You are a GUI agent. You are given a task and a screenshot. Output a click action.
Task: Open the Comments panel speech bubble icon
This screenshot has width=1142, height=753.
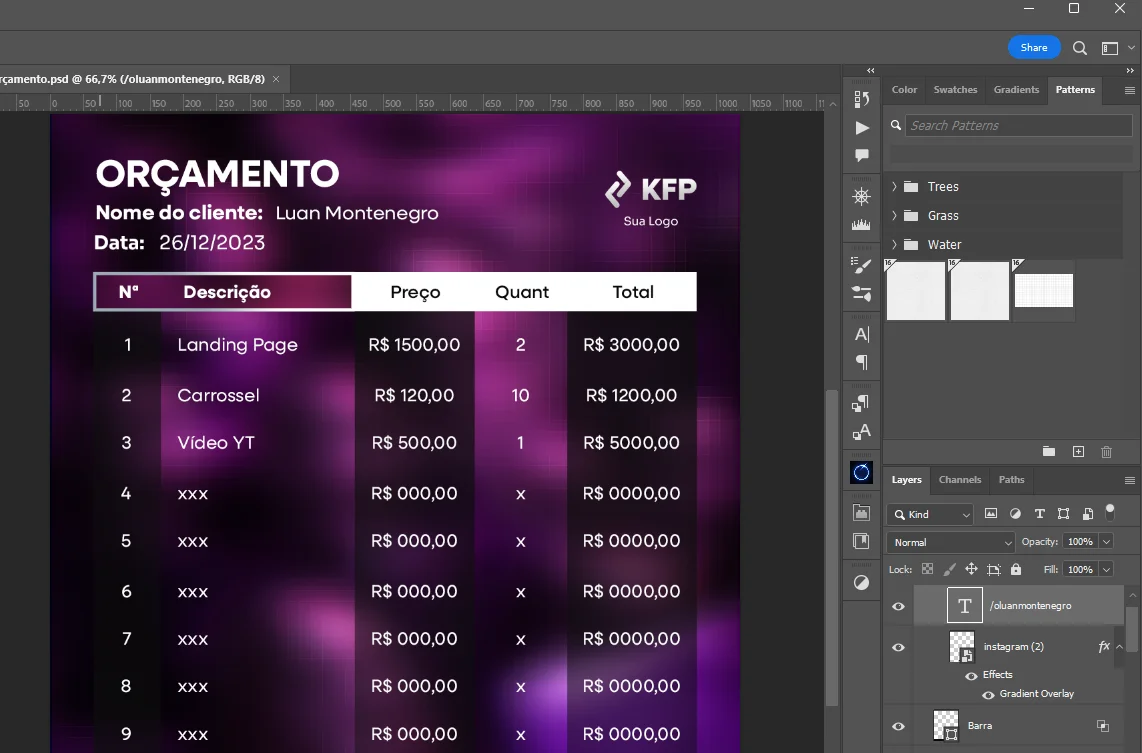click(x=862, y=155)
